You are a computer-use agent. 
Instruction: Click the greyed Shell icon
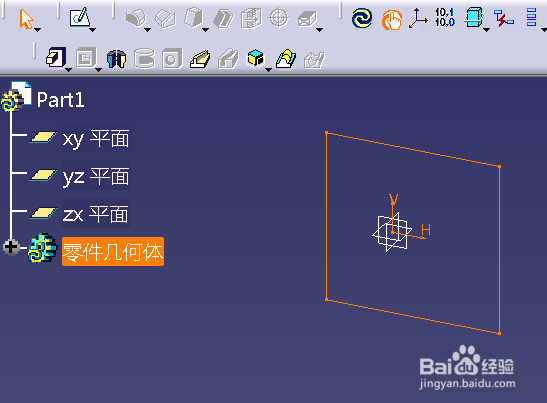223,18
